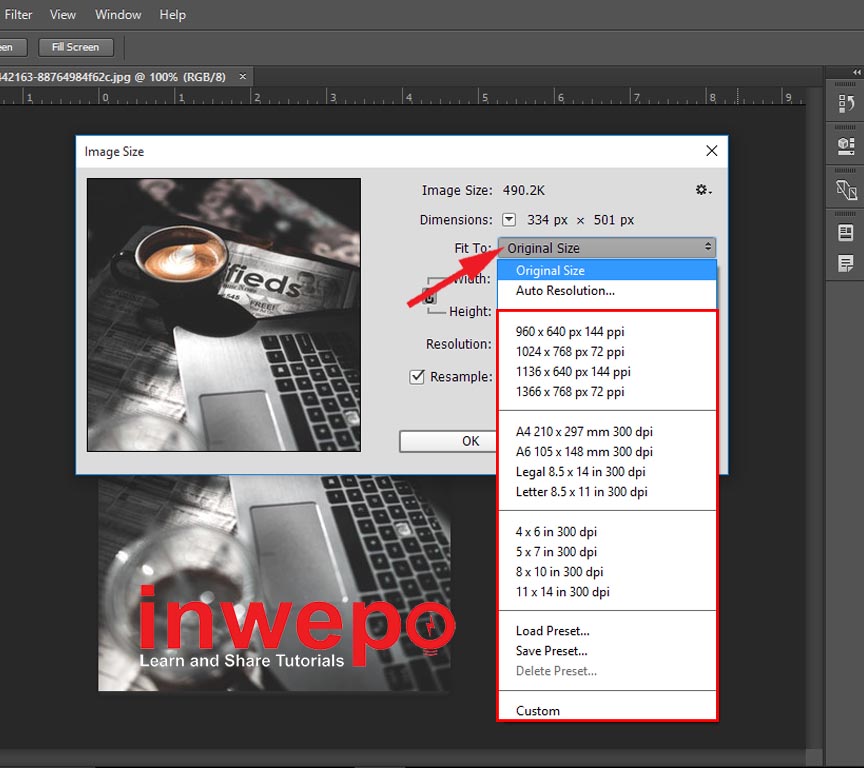Pick A4 210 x 297 mm 300 dpi preset

click(584, 432)
